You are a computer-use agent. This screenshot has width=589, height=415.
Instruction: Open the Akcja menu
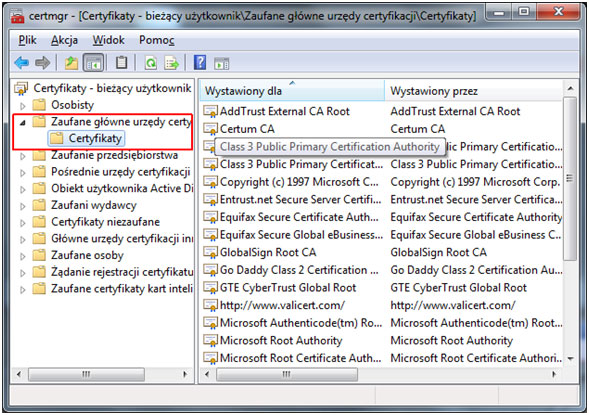click(65, 40)
